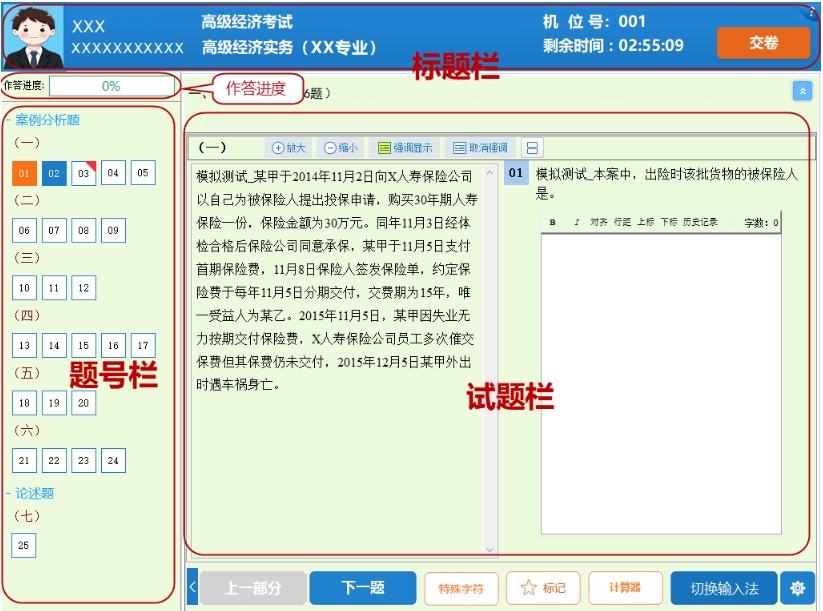Go to question 05
Viewport: 823px width, 611px height.
coord(143,173)
